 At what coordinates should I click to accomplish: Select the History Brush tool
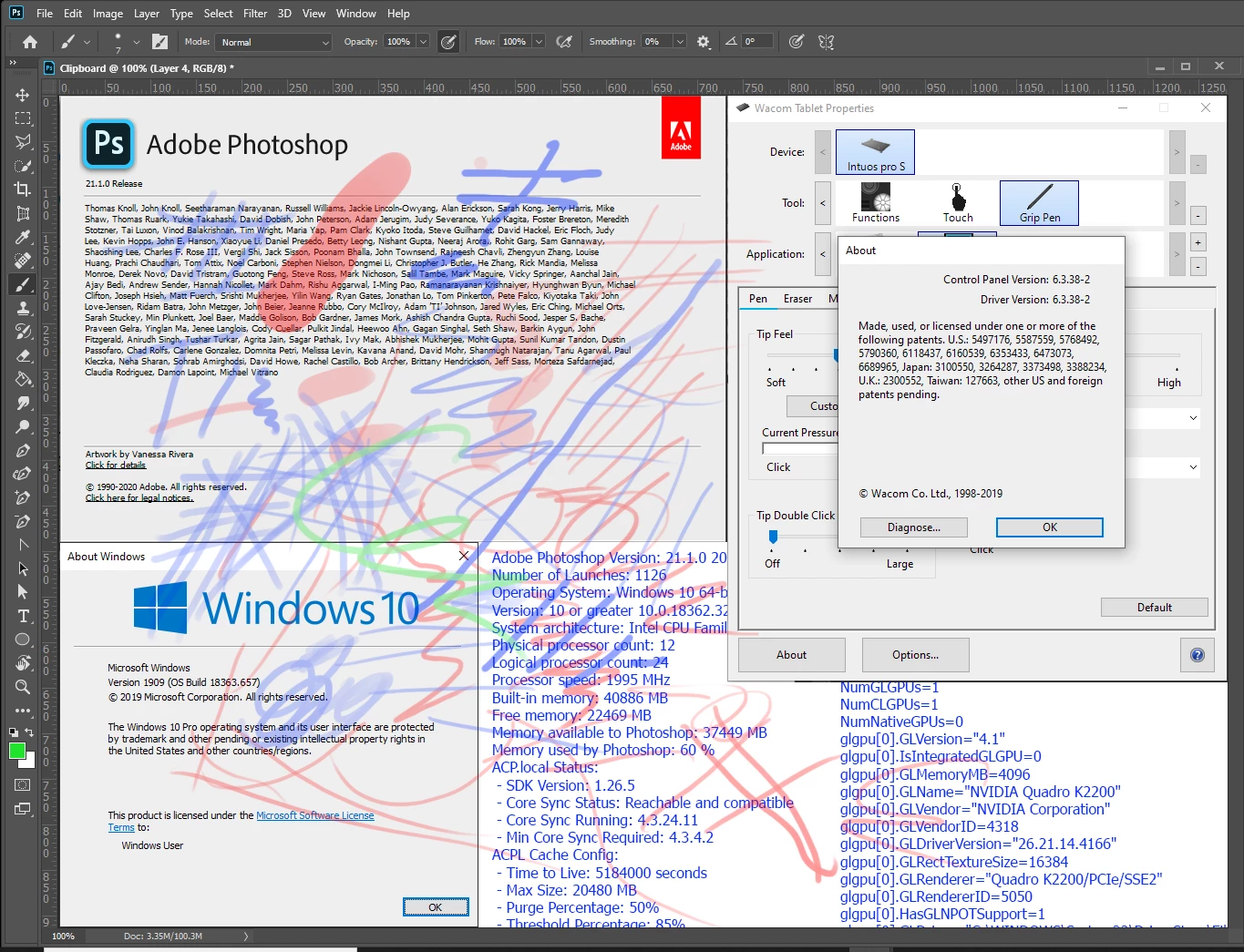pos(23,332)
